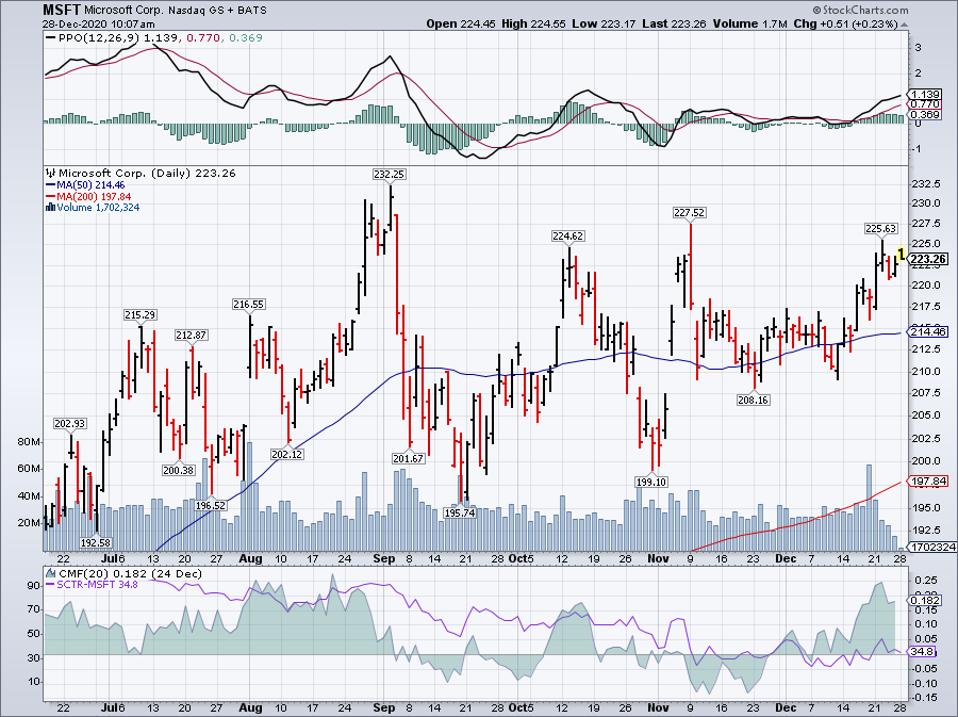Click the 201.67 low price label
The width and height of the screenshot is (958, 717).
point(408,459)
